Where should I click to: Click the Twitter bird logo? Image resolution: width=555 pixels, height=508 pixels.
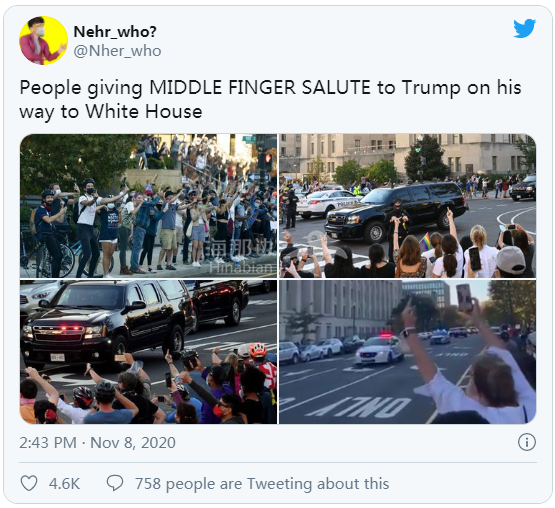525,28
